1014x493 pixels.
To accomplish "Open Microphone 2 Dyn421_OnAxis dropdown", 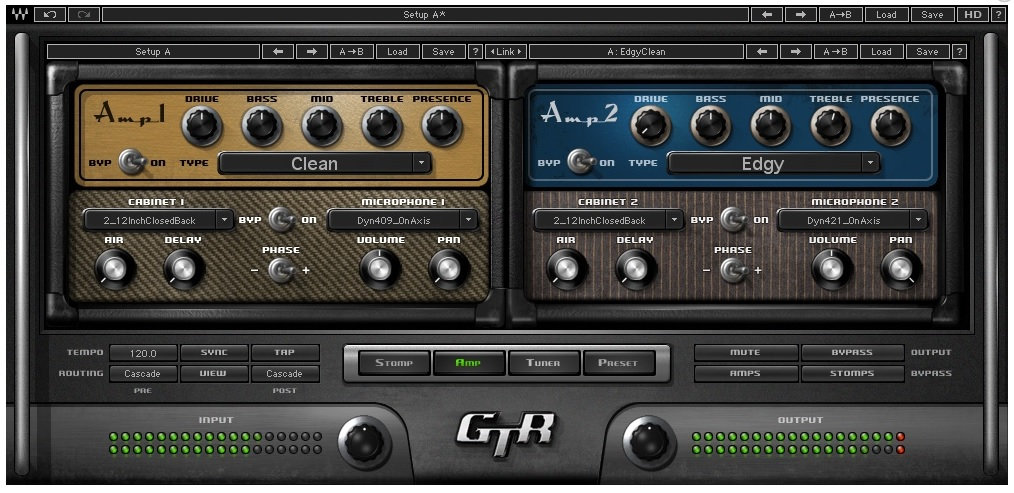I will tap(852, 220).
